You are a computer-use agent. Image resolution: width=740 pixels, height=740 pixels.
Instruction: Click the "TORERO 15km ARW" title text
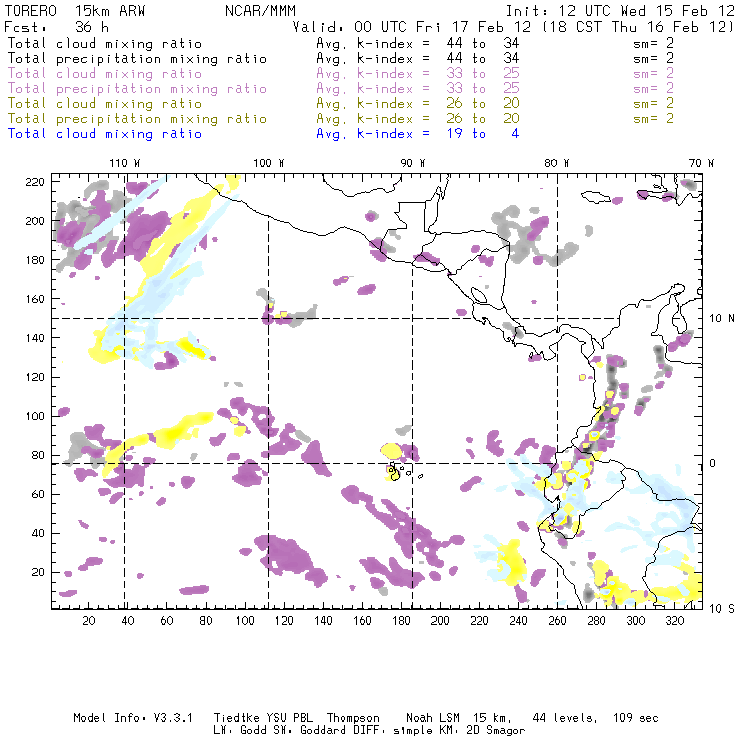coord(75,11)
